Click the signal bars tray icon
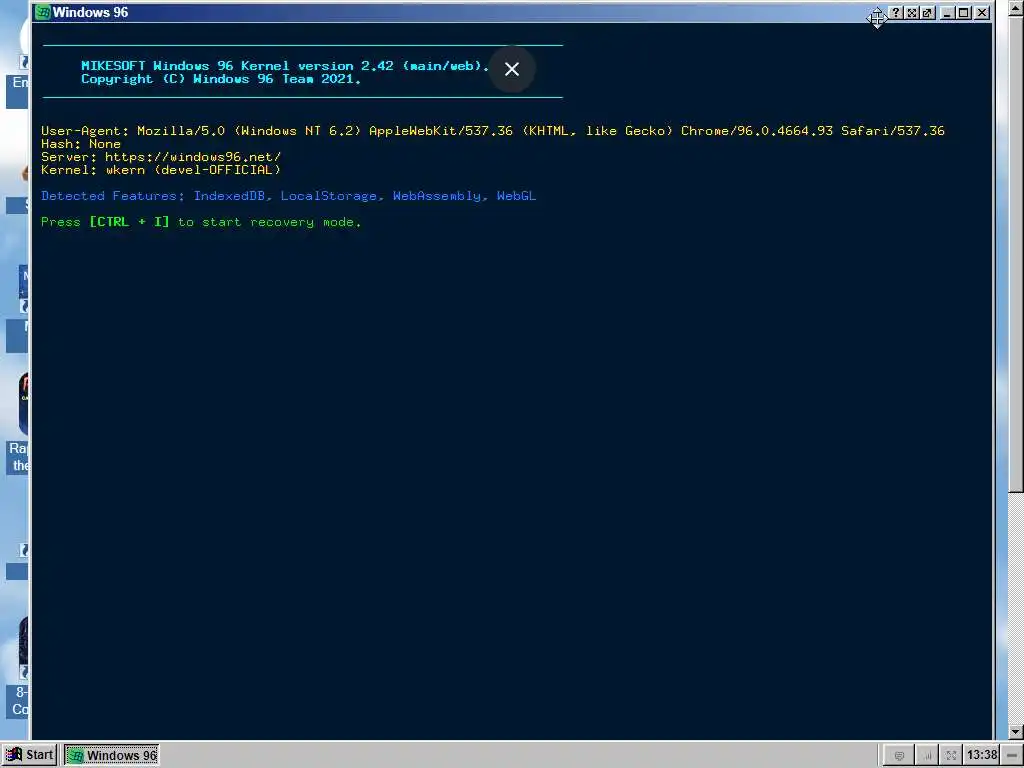The image size is (1024, 768). (926, 756)
